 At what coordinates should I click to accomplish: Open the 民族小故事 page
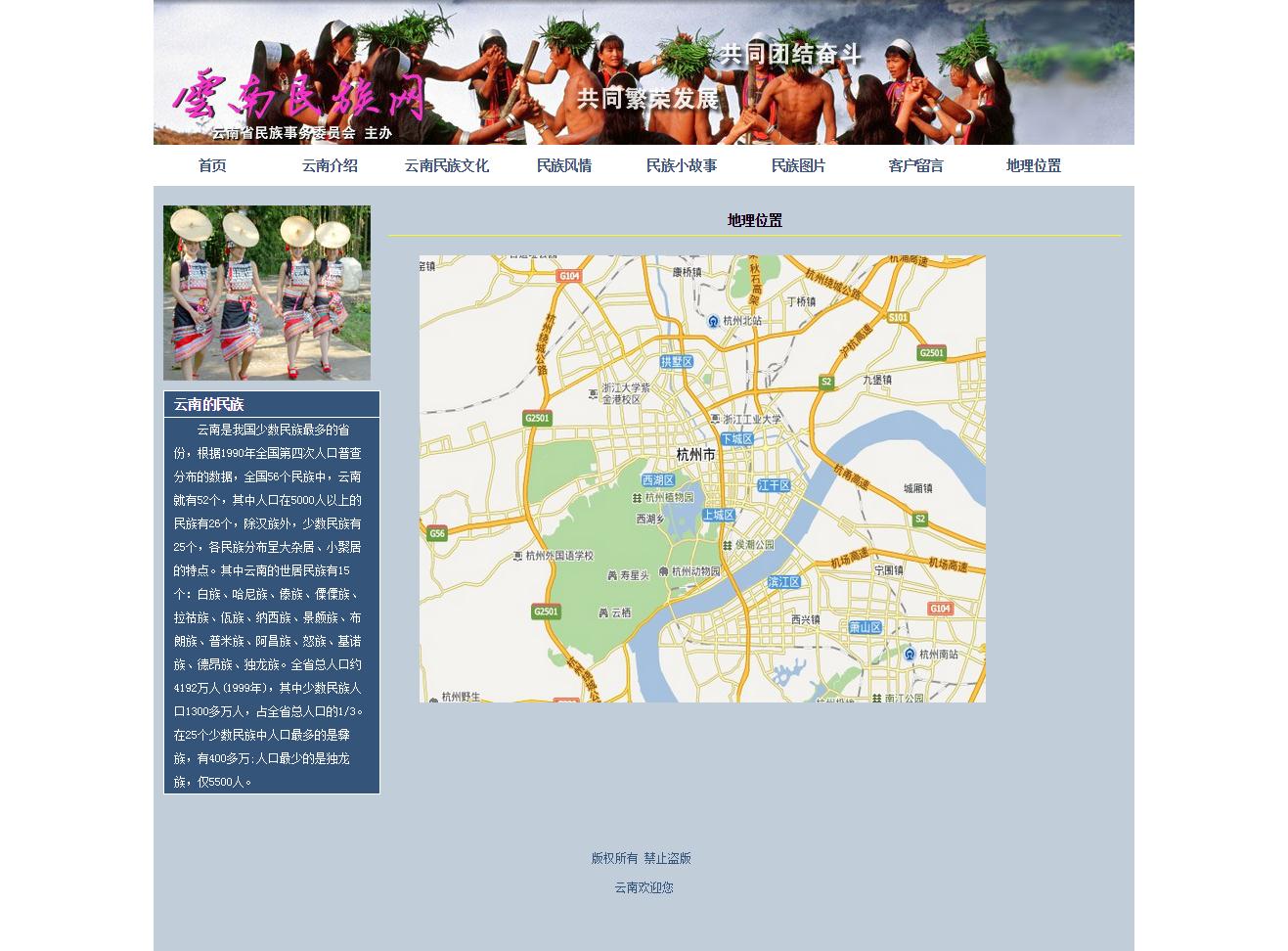tap(682, 165)
